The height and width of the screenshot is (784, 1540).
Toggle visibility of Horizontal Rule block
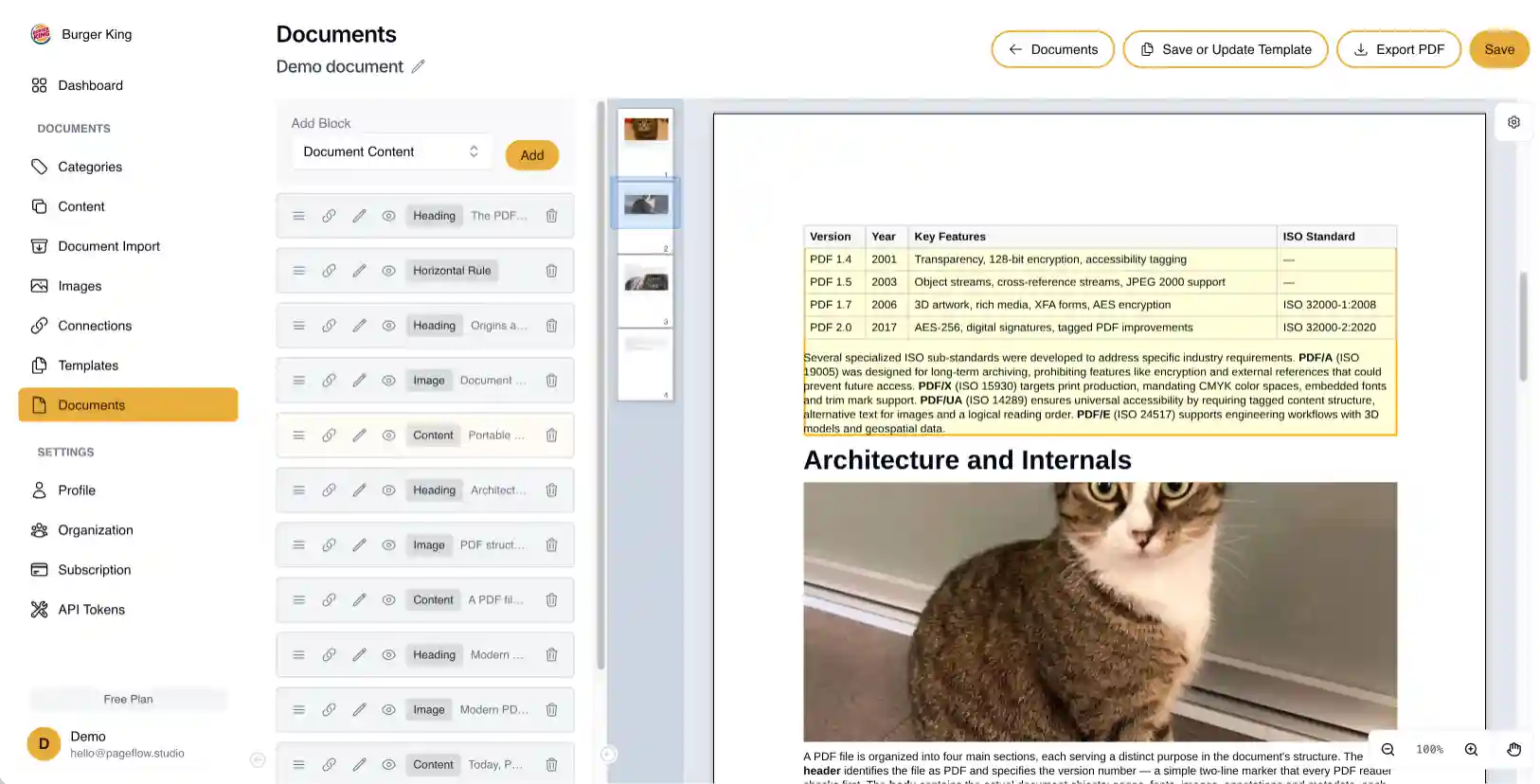click(x=388, y=271)
